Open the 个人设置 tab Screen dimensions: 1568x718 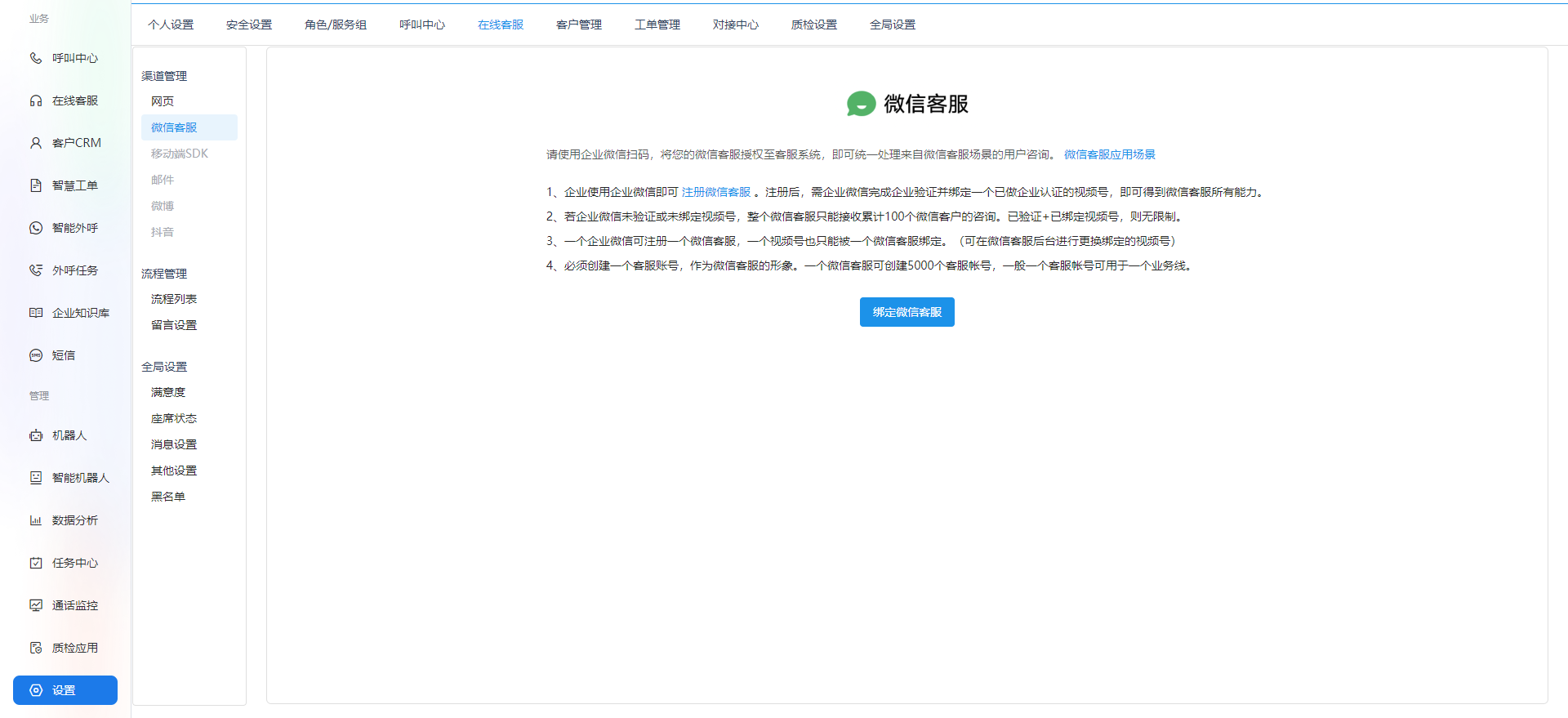coord(171,25)
